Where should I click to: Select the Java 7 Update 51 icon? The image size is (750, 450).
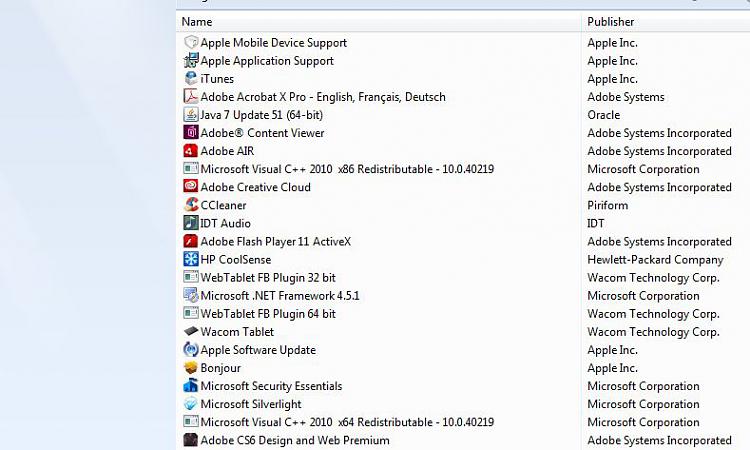(x=191, y=115)
